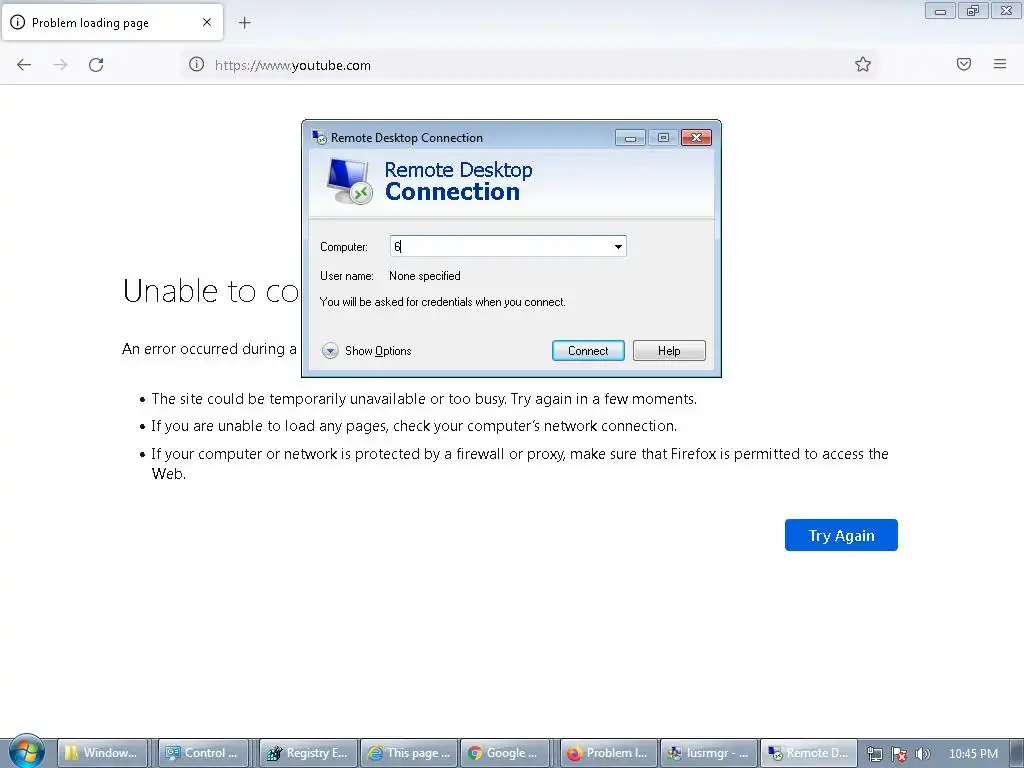Click the Firefox forward arrow
The height and width of the screenshot is (768, 1024).
(60, 65)
